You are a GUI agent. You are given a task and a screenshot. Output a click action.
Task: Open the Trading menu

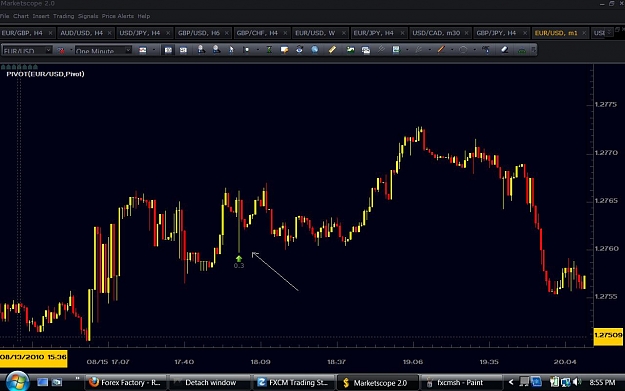63,16
